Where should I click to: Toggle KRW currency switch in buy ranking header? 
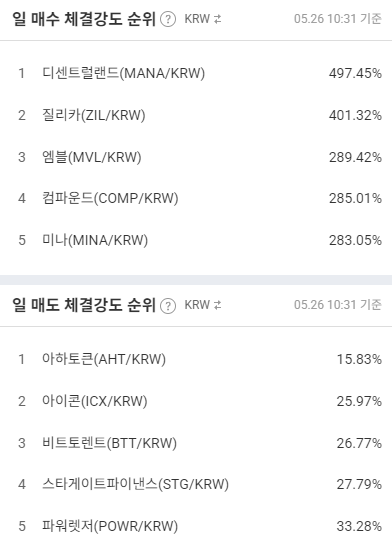click(203, 19)
